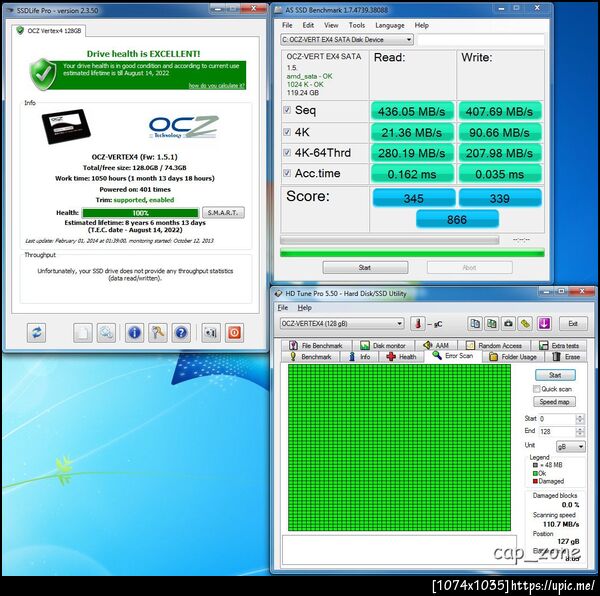Open the File menu in AS SSD Benchmark

(x=287, y=25)
